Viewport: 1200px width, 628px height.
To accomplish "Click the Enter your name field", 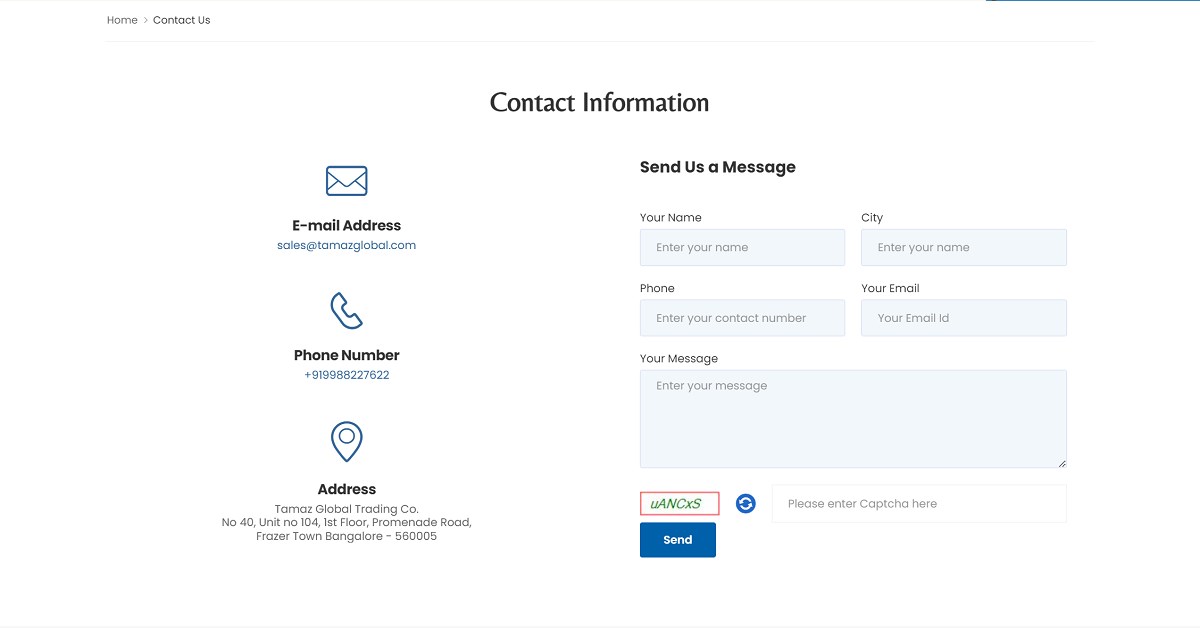I will click(x=742, y=247).
